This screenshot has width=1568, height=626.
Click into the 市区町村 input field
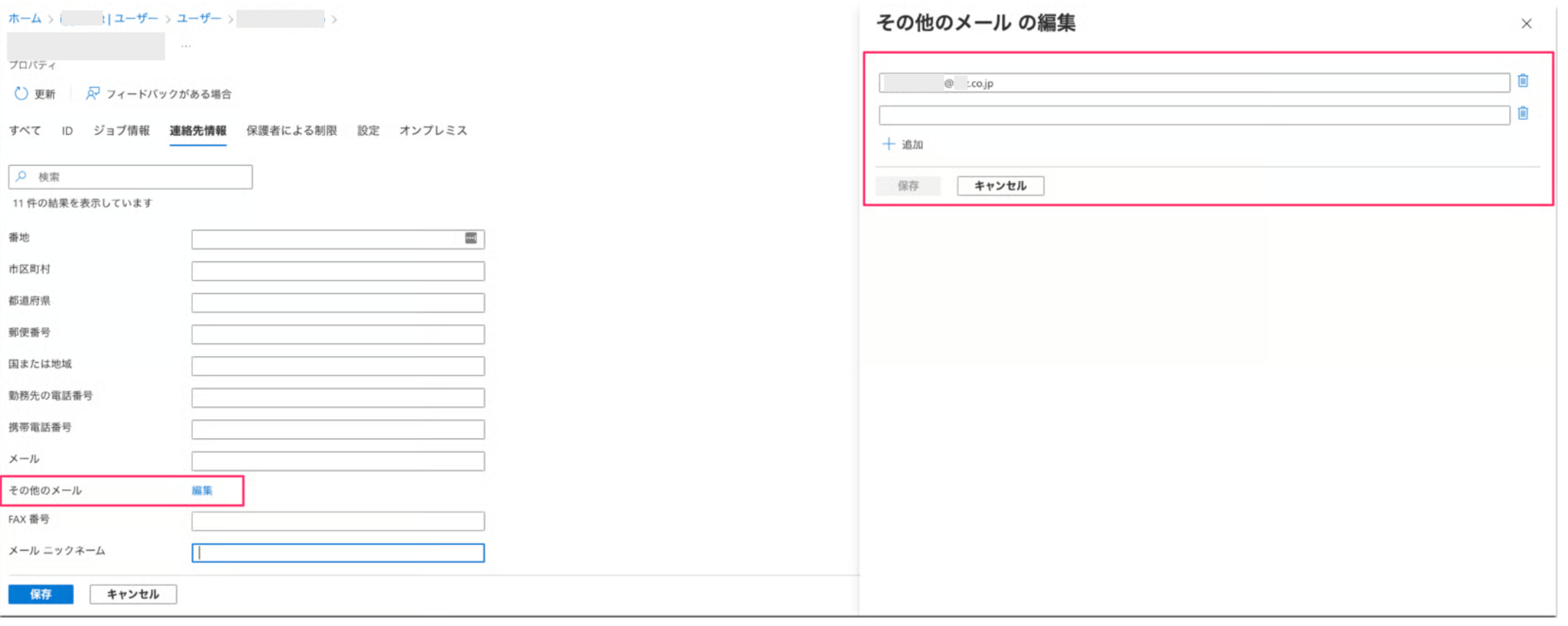(x=338, y=271)
